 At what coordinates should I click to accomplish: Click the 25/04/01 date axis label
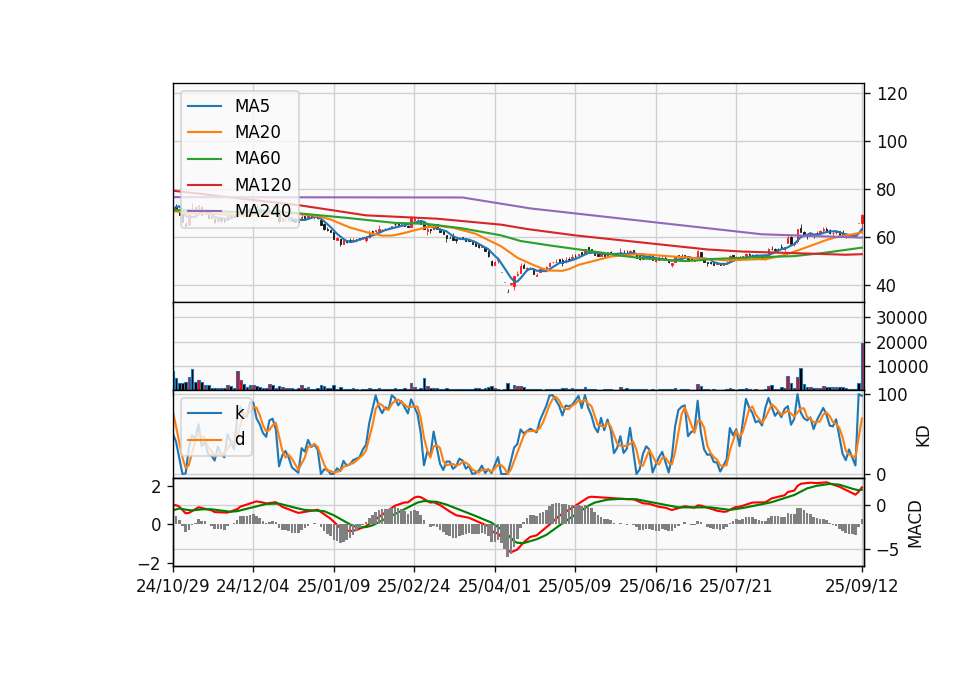[x=494, y=587]
